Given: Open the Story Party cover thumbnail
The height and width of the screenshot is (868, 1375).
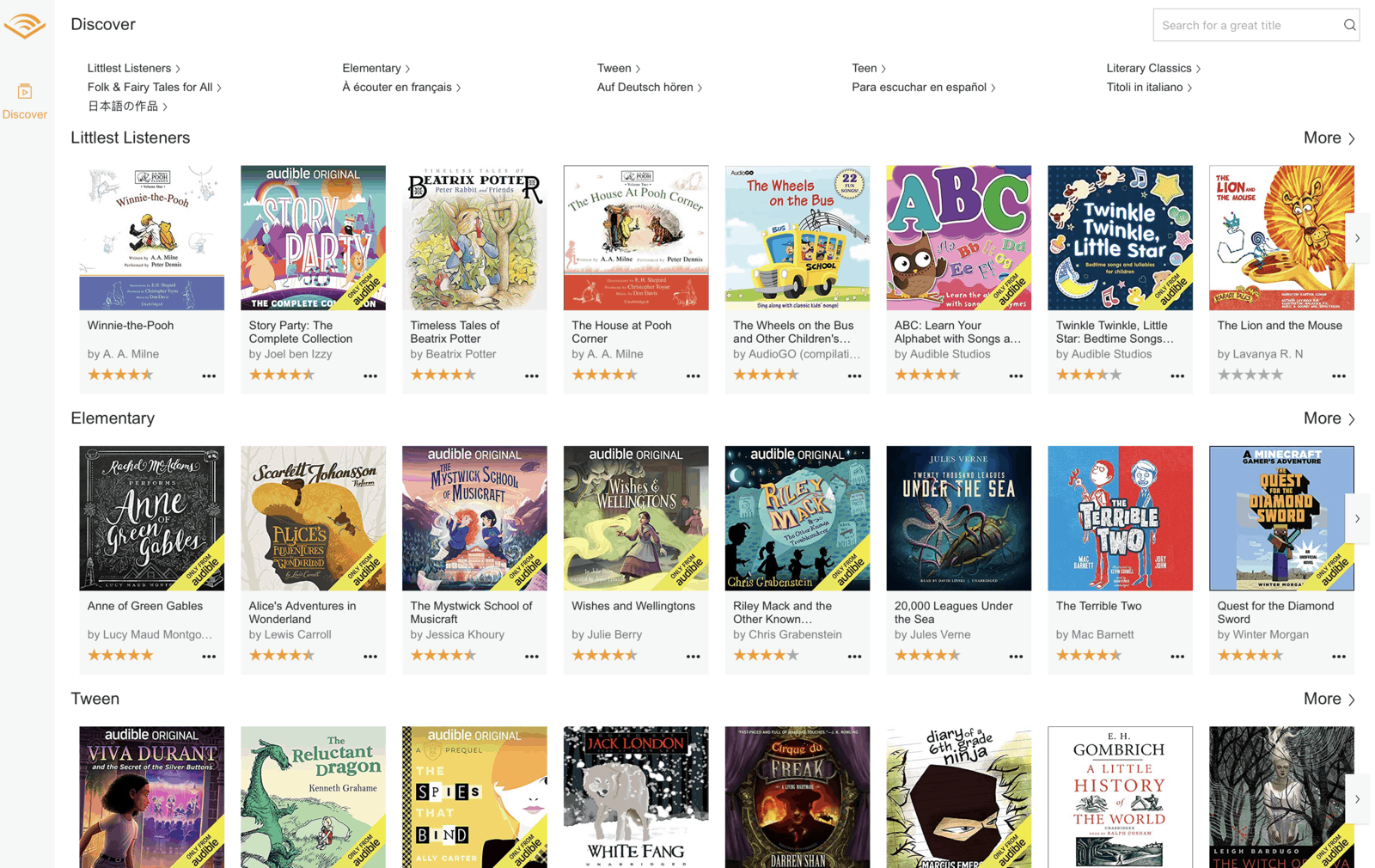Looking at the screenshot, I should (x=313, y=238).
